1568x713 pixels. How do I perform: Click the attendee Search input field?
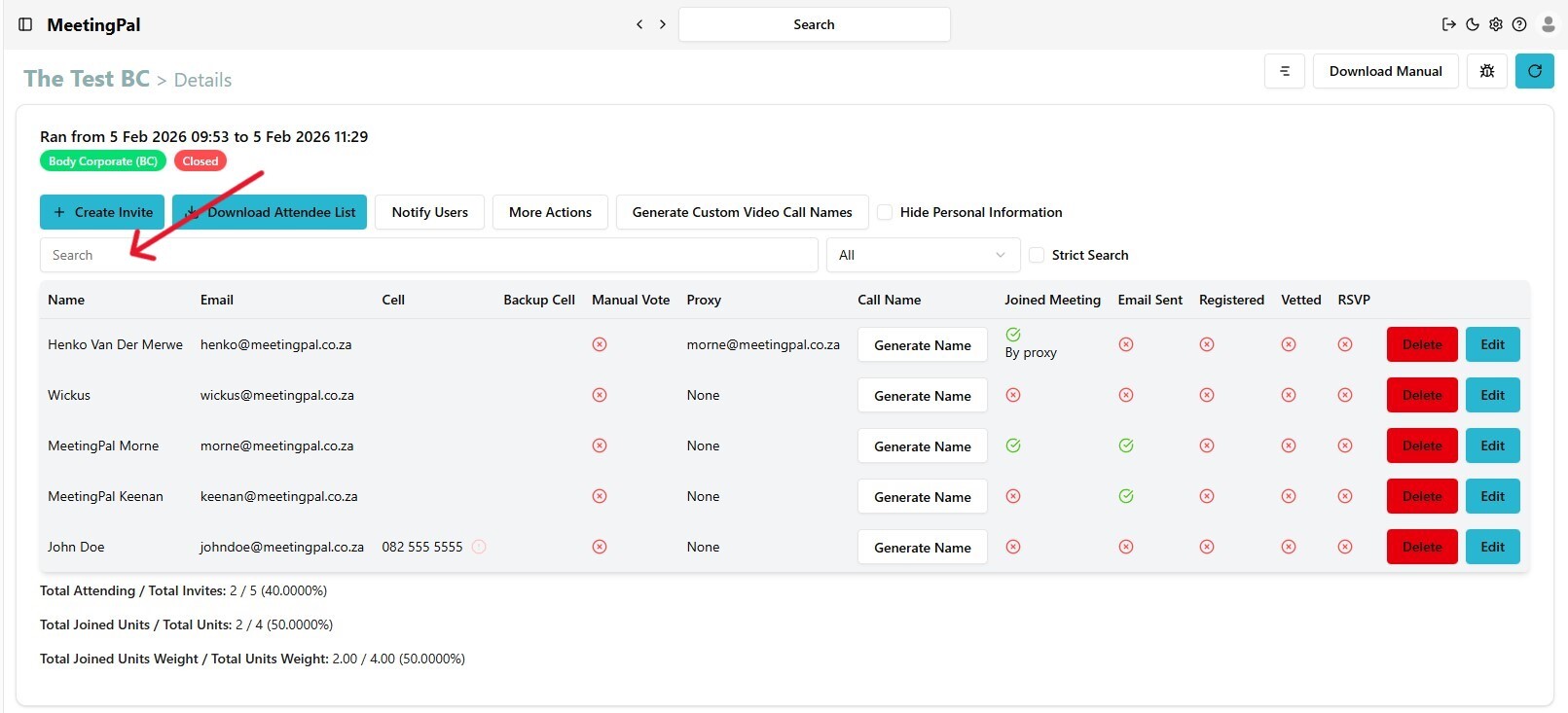[x=428, y=255]
